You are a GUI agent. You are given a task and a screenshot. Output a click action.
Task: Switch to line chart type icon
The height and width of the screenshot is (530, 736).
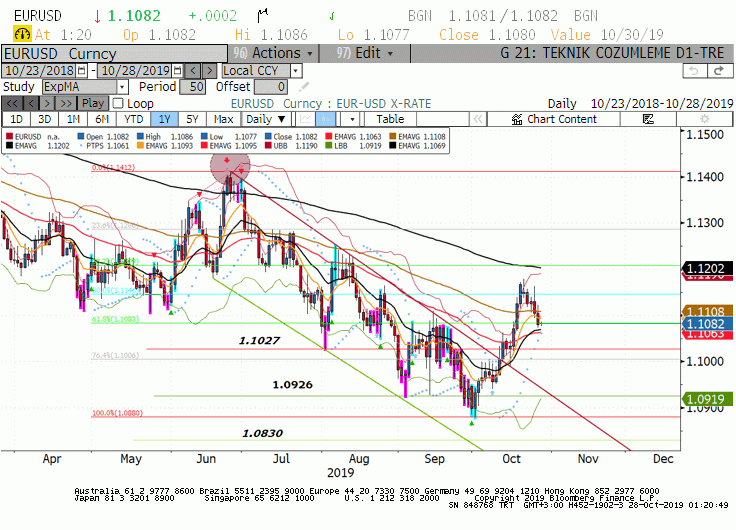pyautogui.click(x=305, y=119)
